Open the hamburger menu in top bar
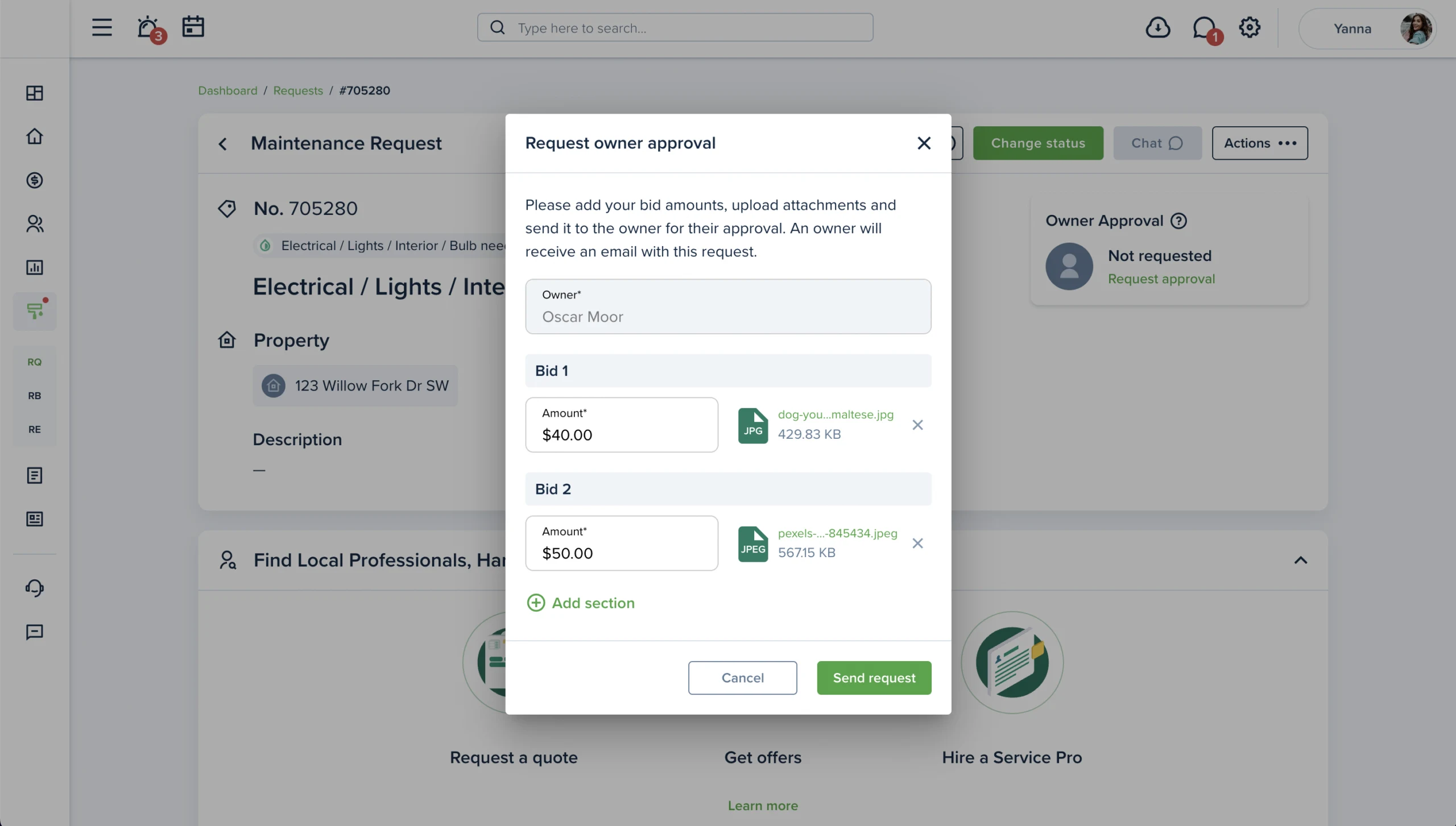 click(x=102, y=27)
